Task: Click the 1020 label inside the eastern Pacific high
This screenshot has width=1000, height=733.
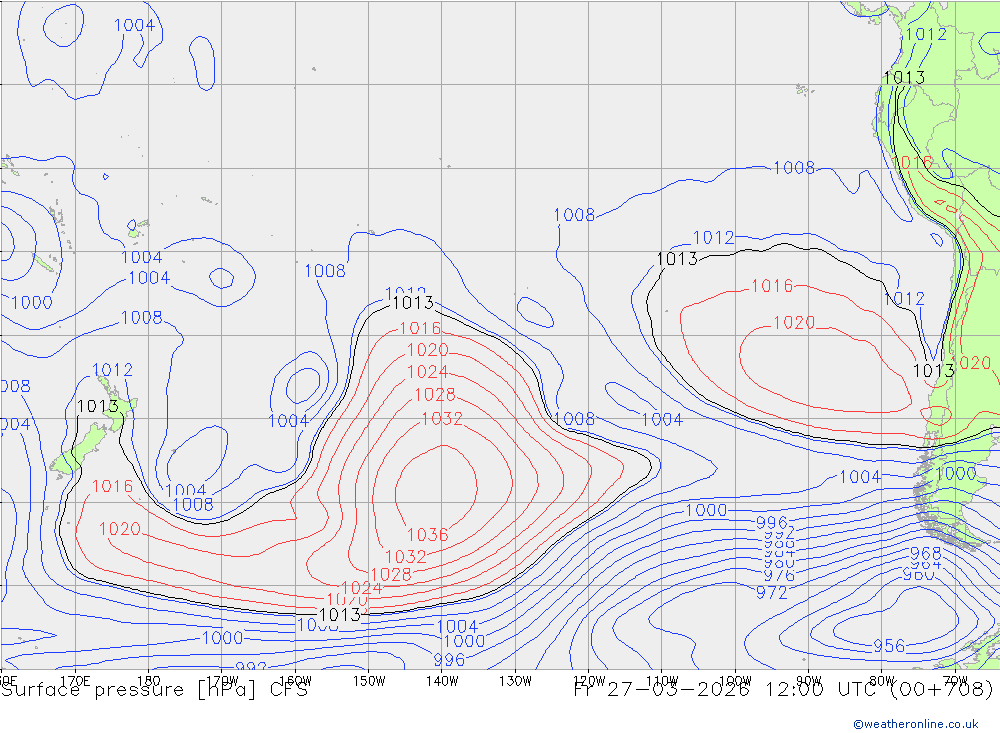Action: pos(794,323)
